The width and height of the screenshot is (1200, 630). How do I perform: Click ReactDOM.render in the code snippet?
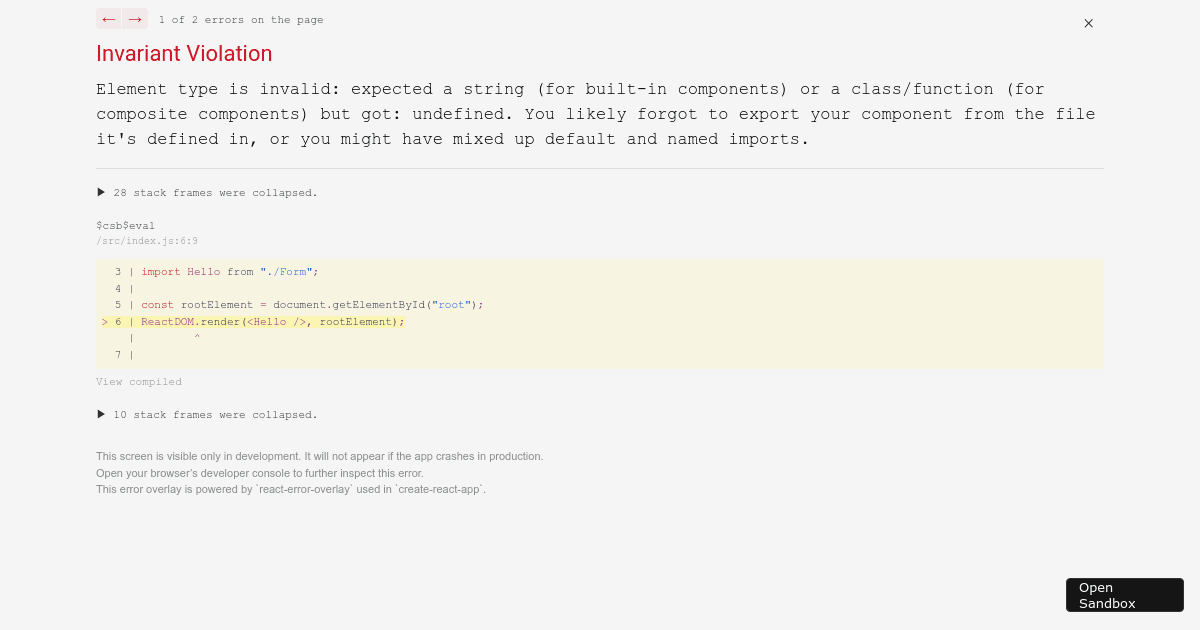[190, 321]
